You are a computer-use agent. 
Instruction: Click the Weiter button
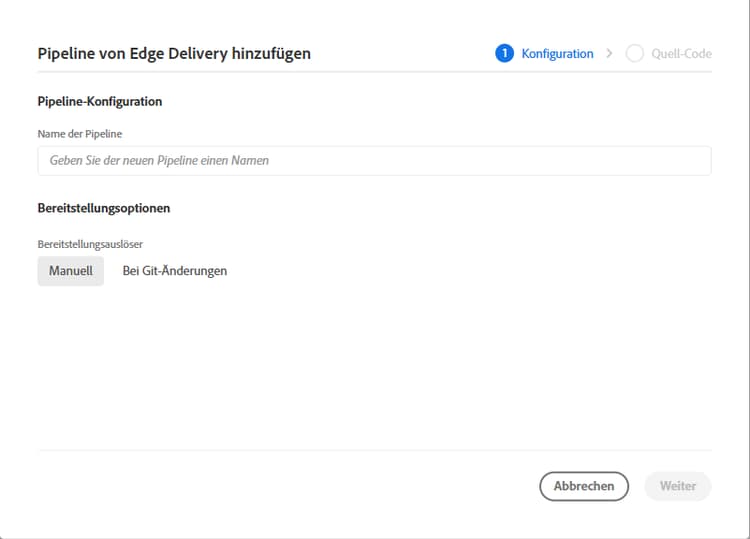click(x=677, y=486)
